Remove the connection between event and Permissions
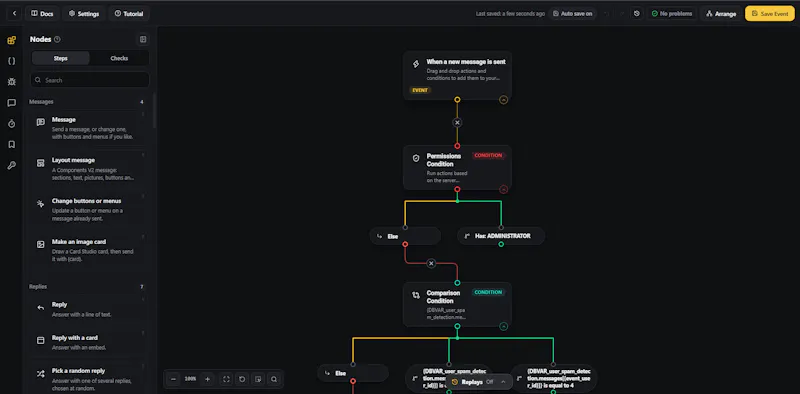The height and width of the screenshot is (394, 800). tap(457, 122)
